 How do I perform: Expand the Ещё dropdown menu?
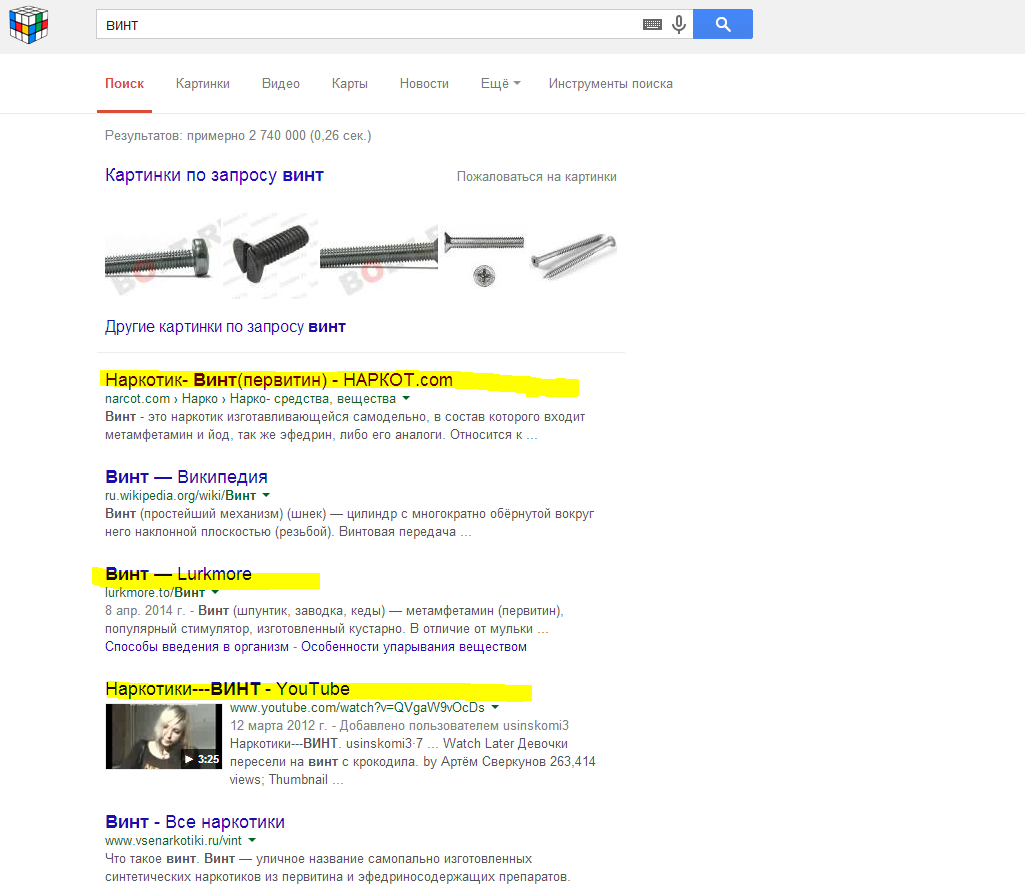pyautogui.click(x=501, y=84)
